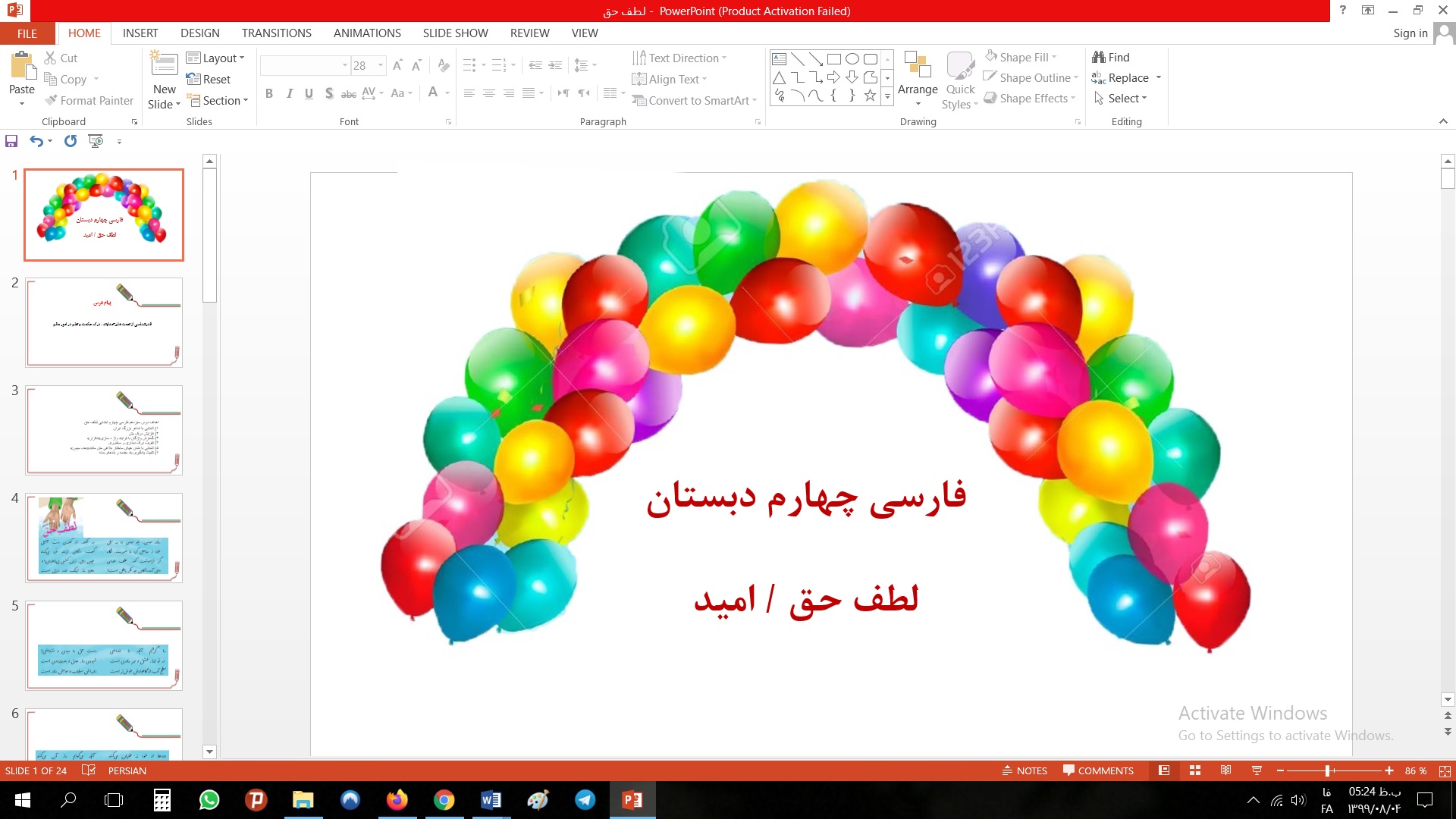
Task: Start slide show from status bar icon
Action: coord(1257,770)
